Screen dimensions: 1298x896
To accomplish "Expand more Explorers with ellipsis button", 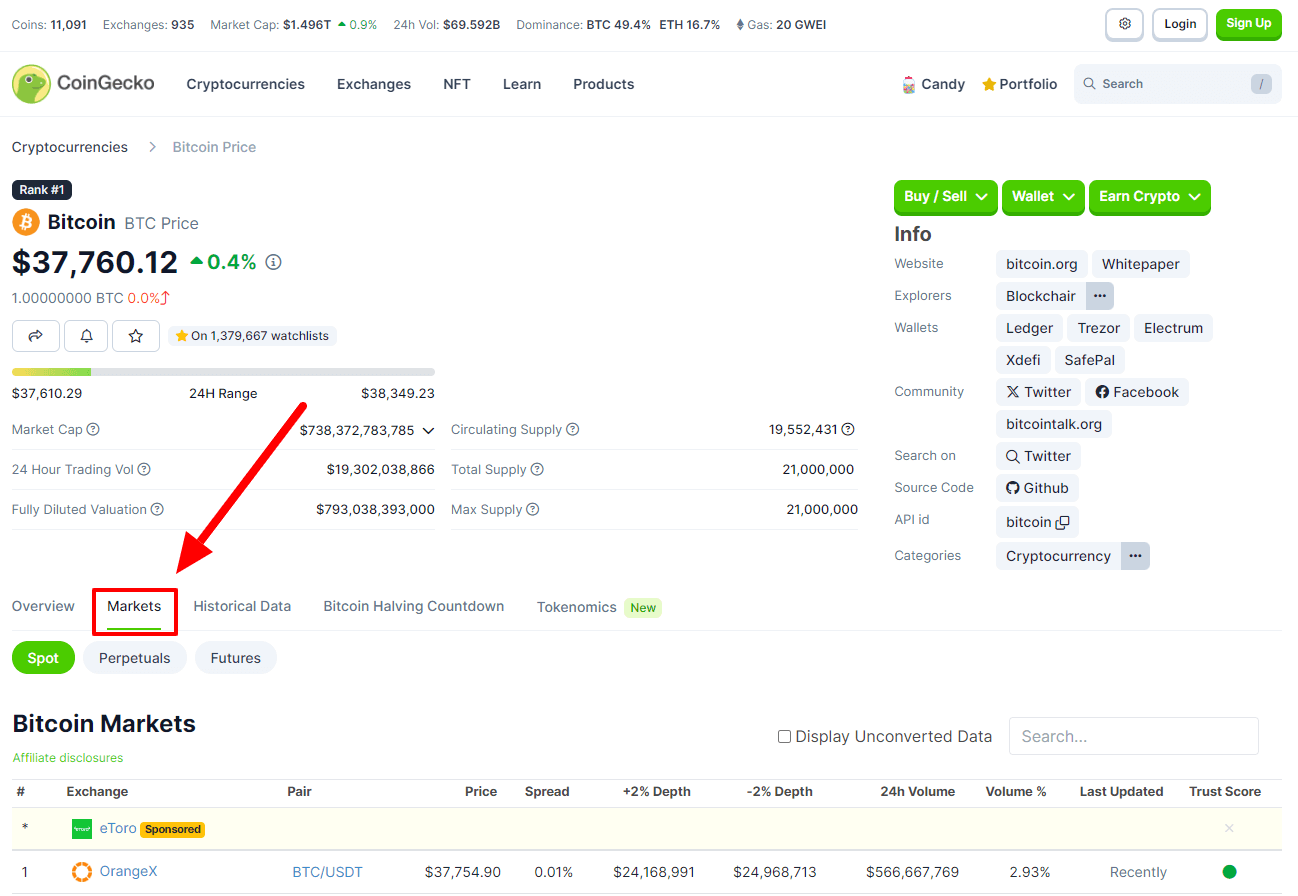I will click(x=1100, y=296).
